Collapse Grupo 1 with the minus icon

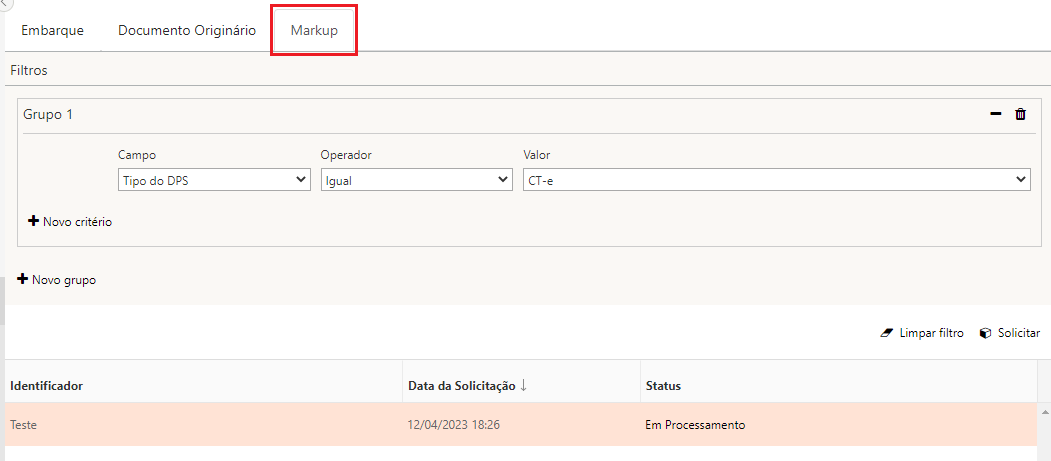(x=995, y=115)
